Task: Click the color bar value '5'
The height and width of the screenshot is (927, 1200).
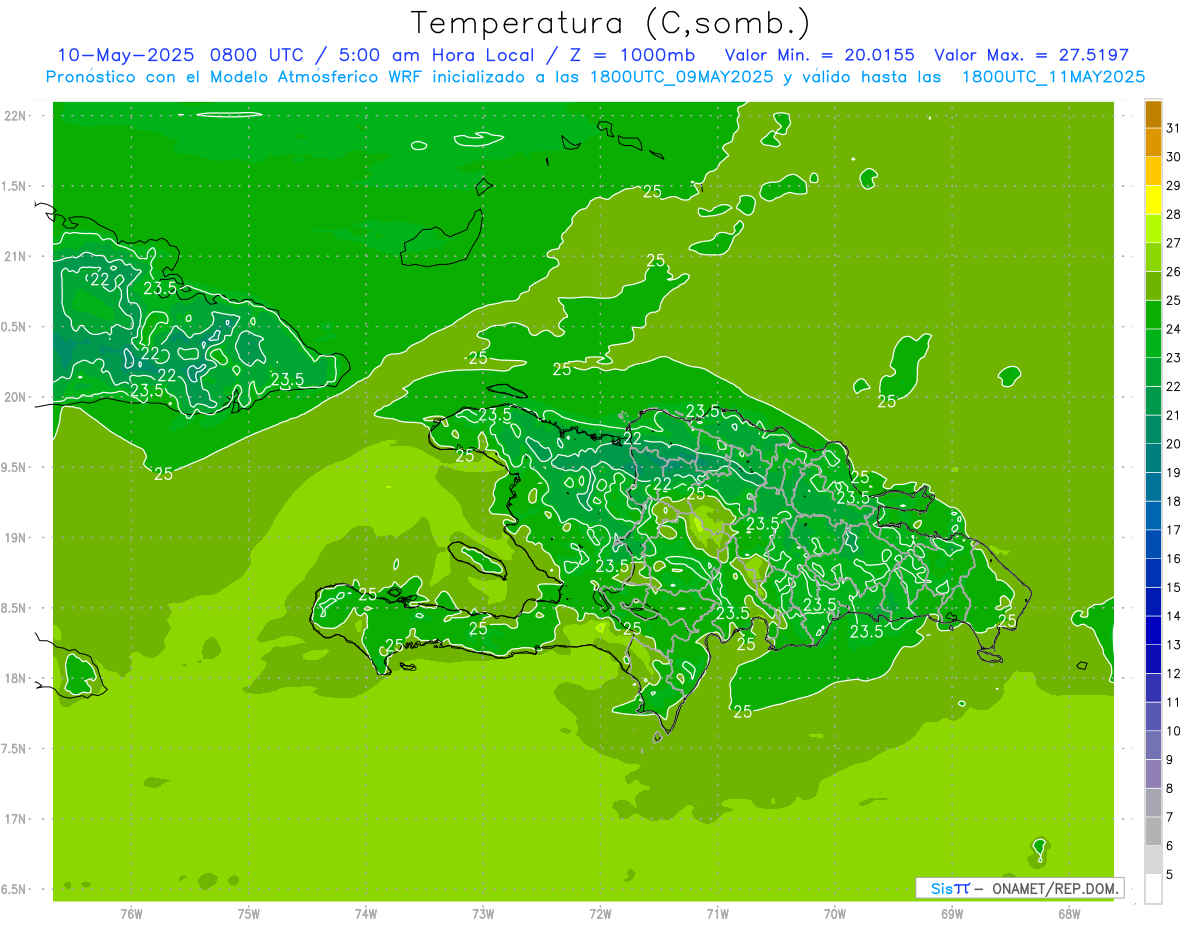Action: click(1170, 874)
